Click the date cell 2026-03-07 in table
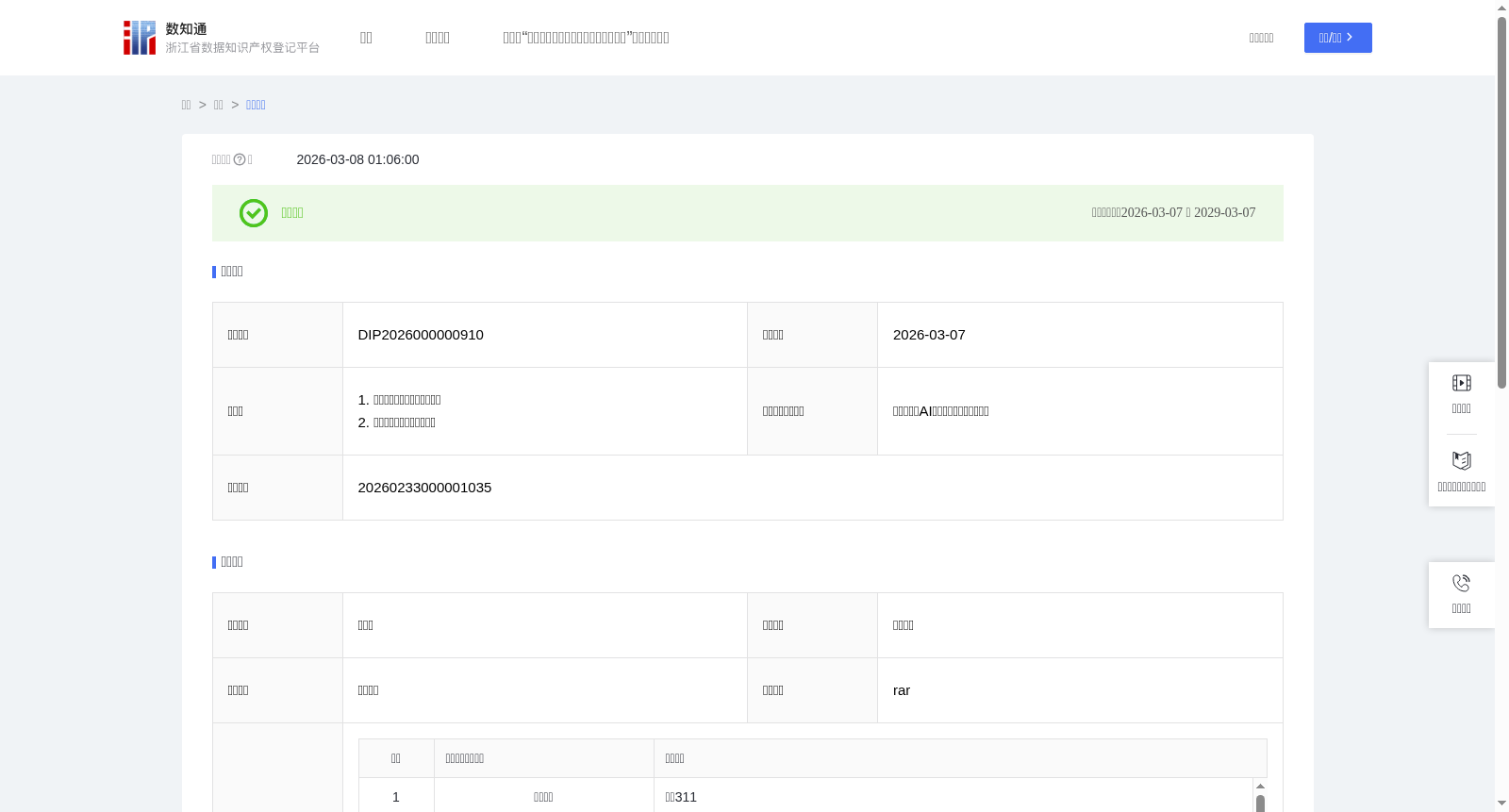 coord(929,335)
